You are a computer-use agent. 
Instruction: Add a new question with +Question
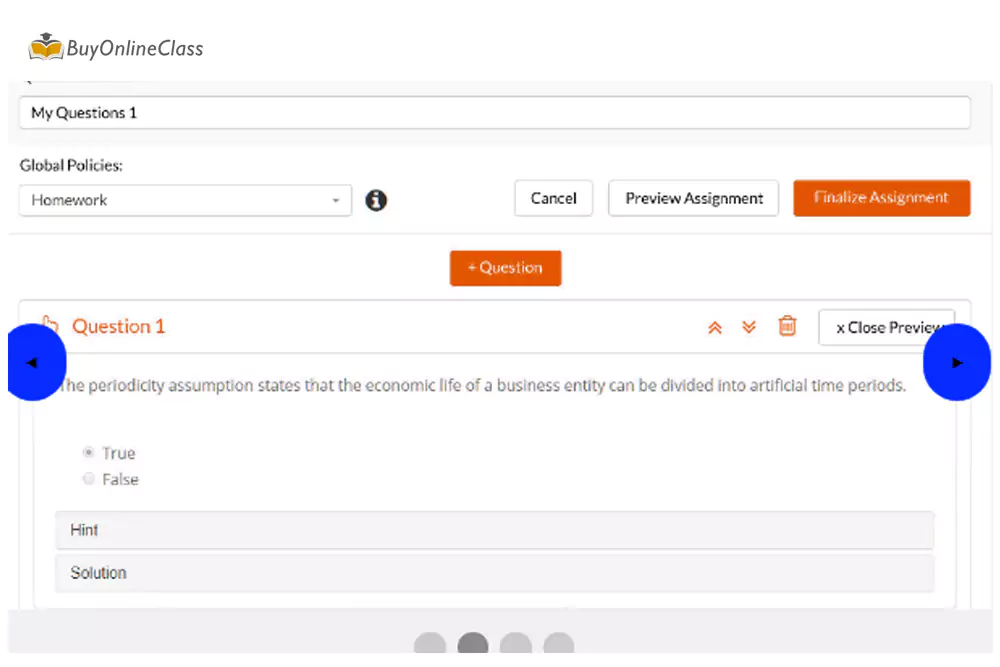tap(505, 268)
